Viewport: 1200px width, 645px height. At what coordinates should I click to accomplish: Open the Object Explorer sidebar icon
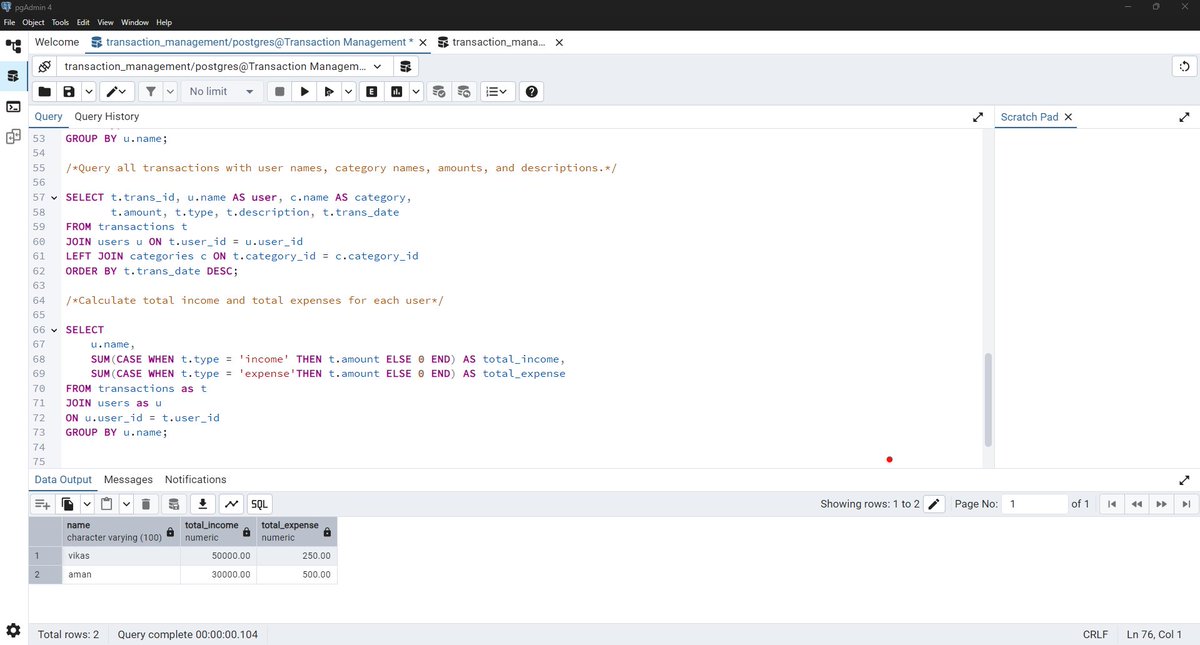(13, 45)
